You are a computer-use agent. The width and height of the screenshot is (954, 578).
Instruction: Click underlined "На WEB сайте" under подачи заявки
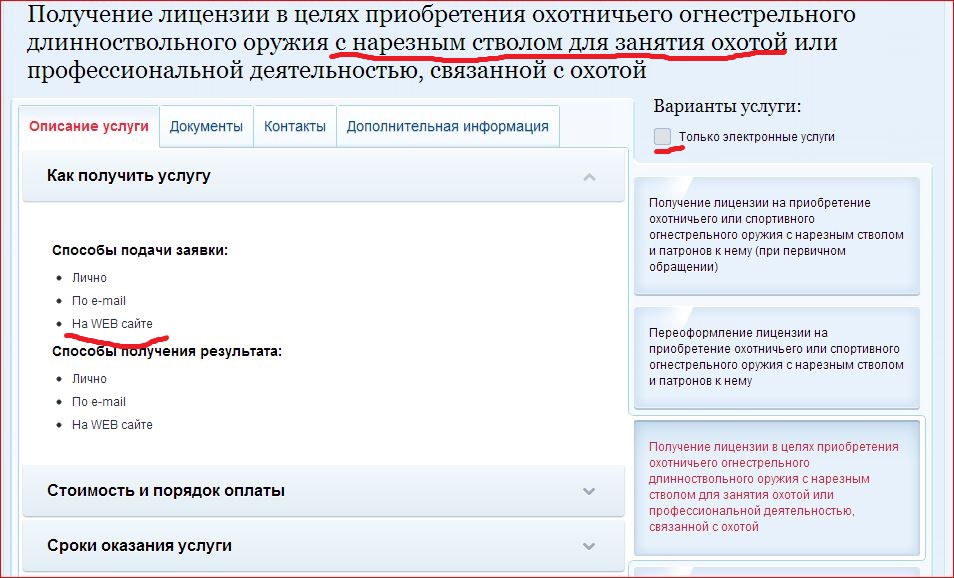[112, 324]
